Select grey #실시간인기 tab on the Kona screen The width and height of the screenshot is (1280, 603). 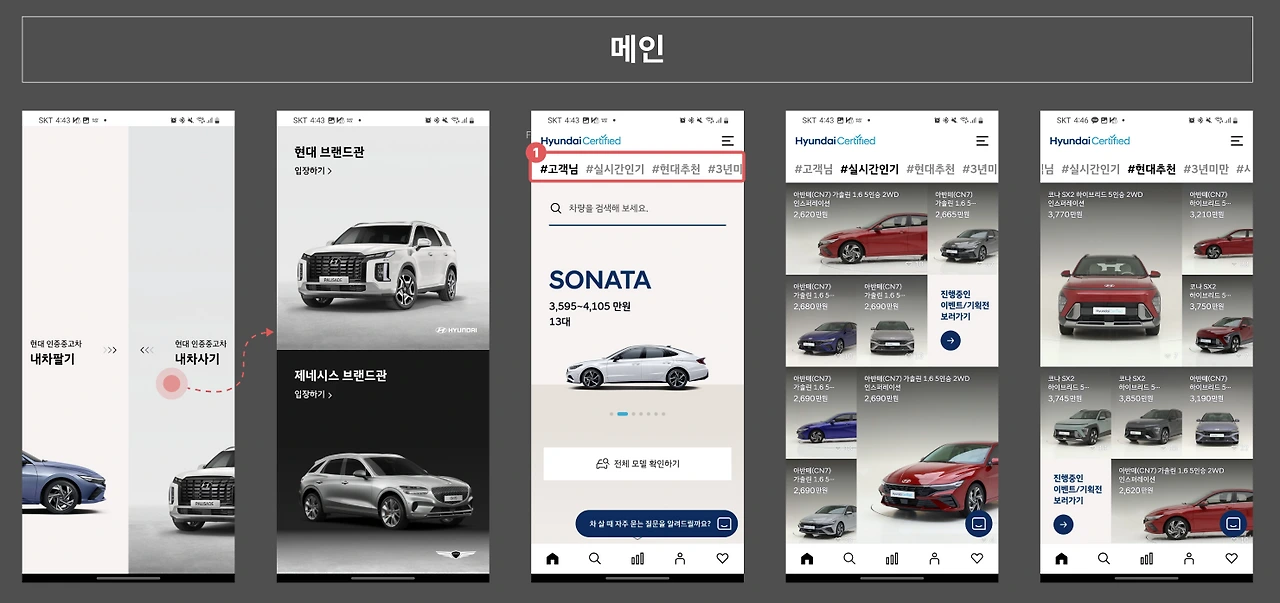coord(1091,169)
